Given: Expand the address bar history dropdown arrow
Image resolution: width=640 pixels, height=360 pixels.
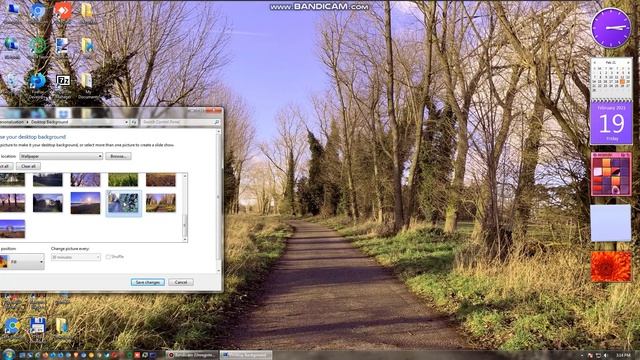Looking at the screenshot, I should pos(126,122).
